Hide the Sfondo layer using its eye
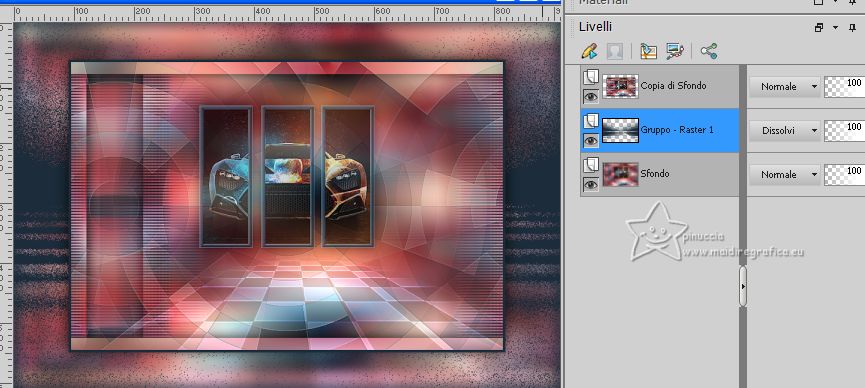The width and height of the screenshot is (865, 388). [x=591, y=184]
